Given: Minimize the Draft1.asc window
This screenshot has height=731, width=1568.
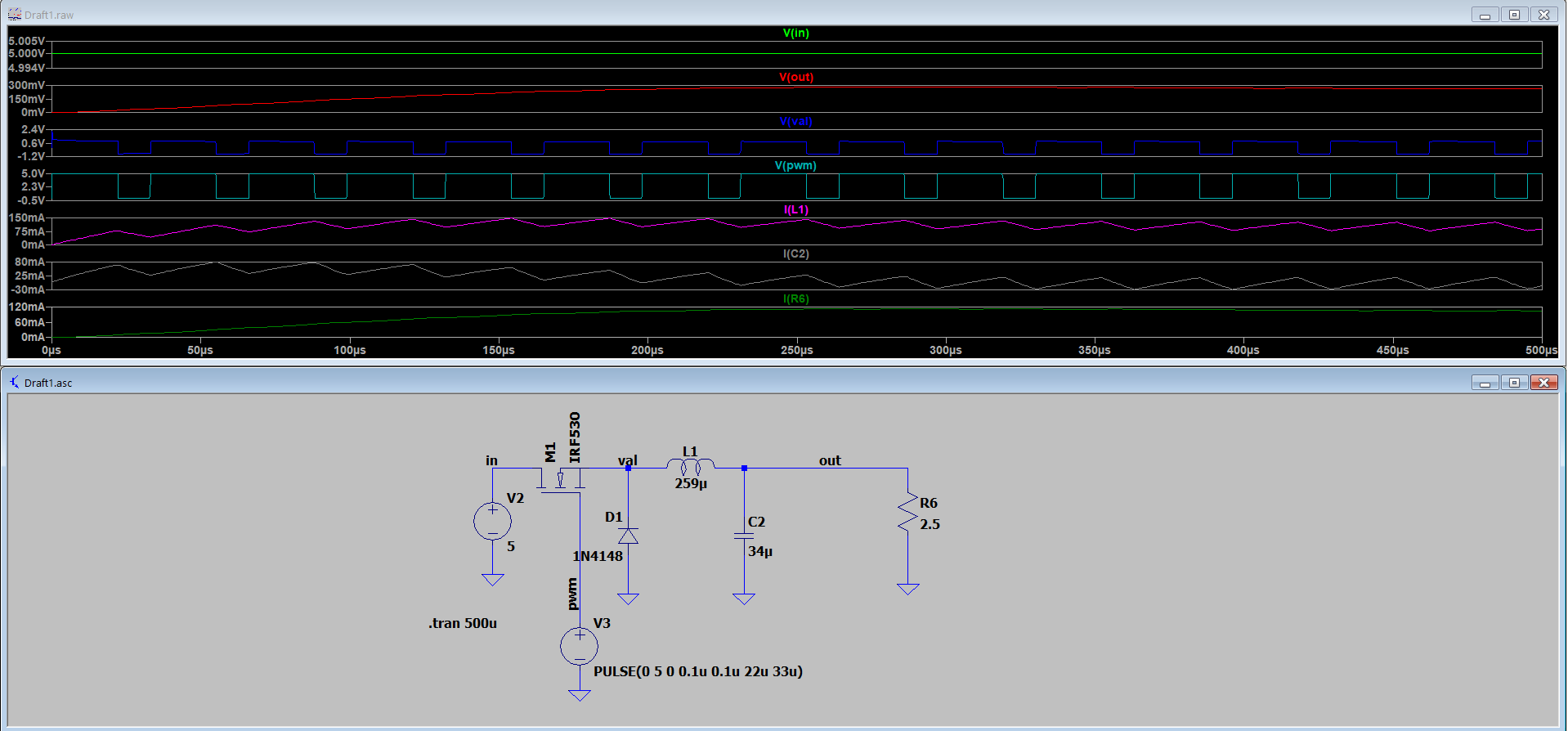Looking at the screenshot, I should [x=1485, y=383].
